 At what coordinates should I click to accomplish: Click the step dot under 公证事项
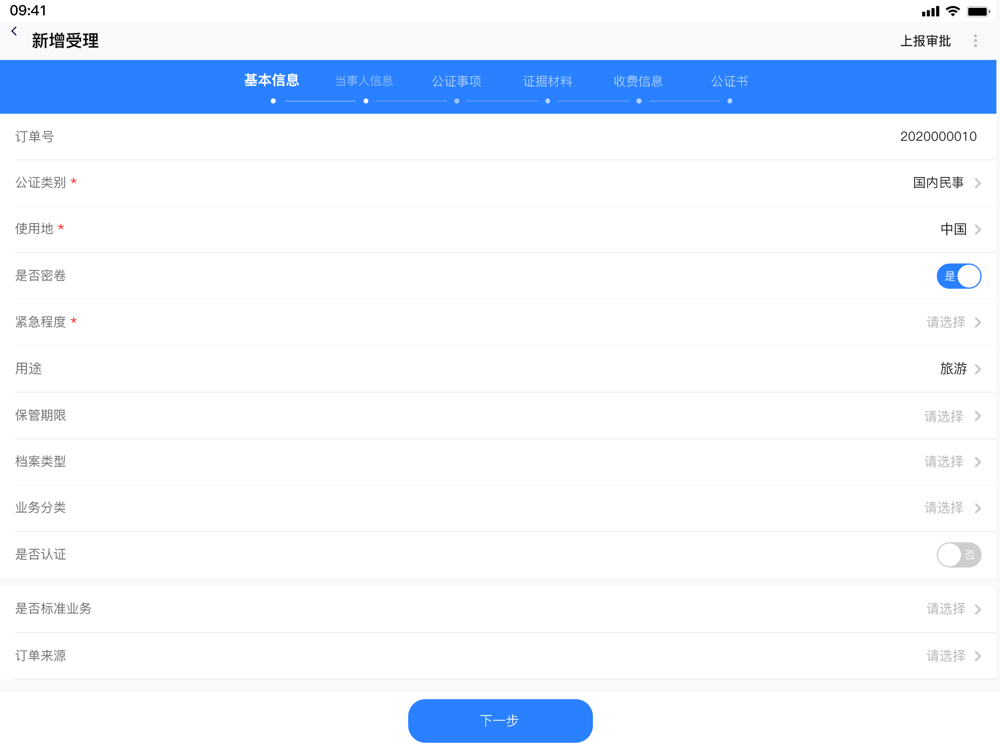pos(457,101)
